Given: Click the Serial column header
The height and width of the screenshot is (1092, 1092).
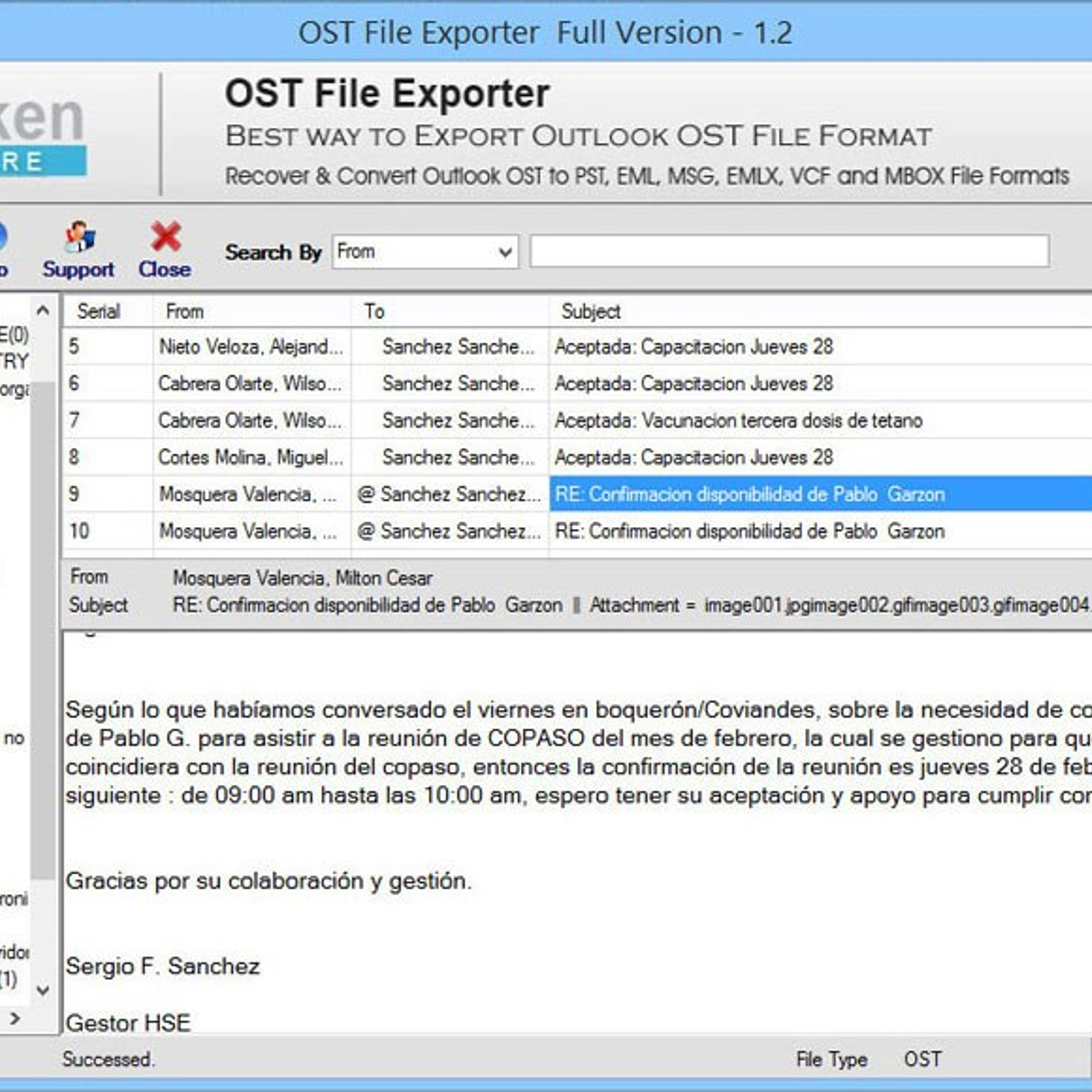Looking at the screenshot, I should click(99, 311).
